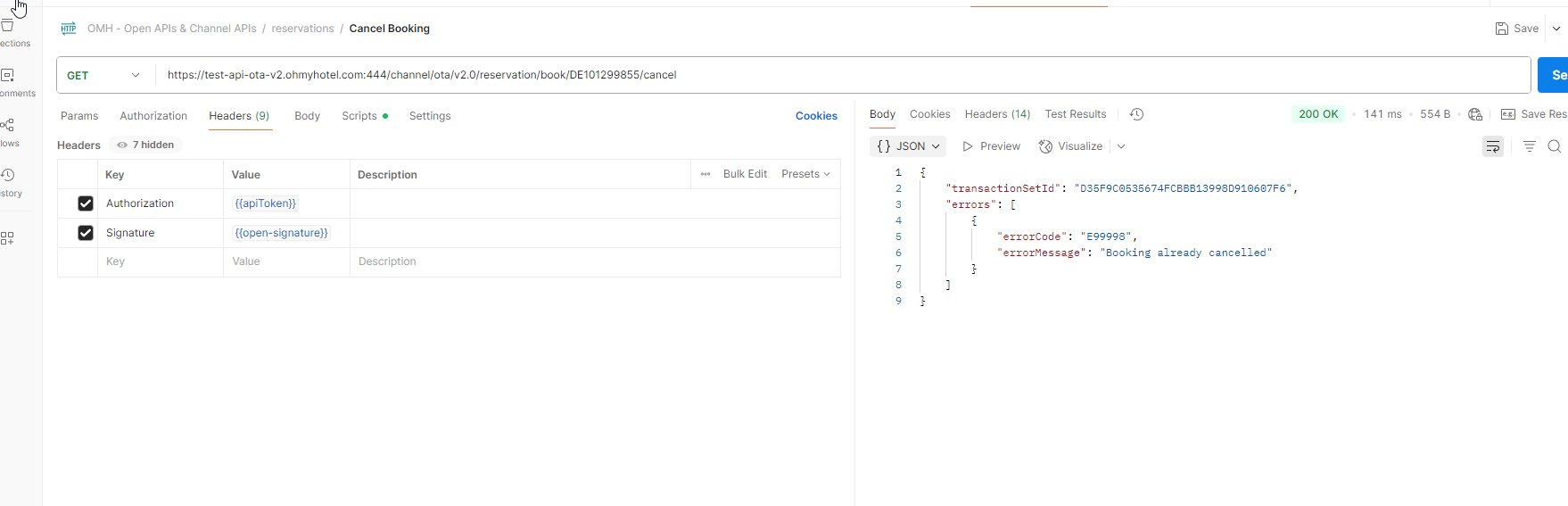Open response history clock icon

click(1136, 114)
